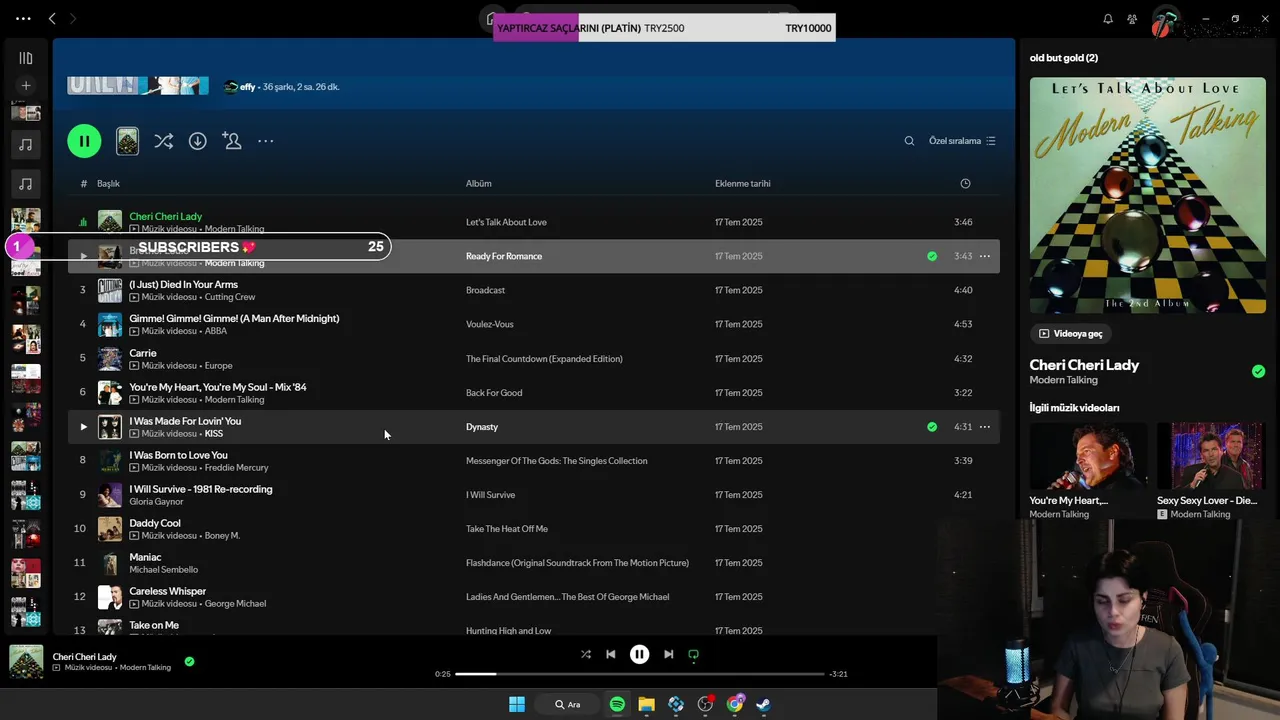Skip to previous track in the player

point(611,655)
